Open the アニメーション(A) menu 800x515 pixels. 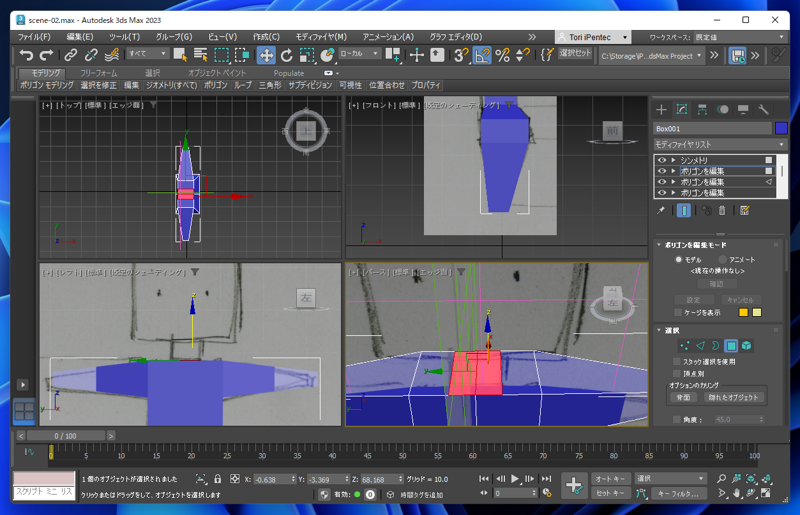point(388,37)
